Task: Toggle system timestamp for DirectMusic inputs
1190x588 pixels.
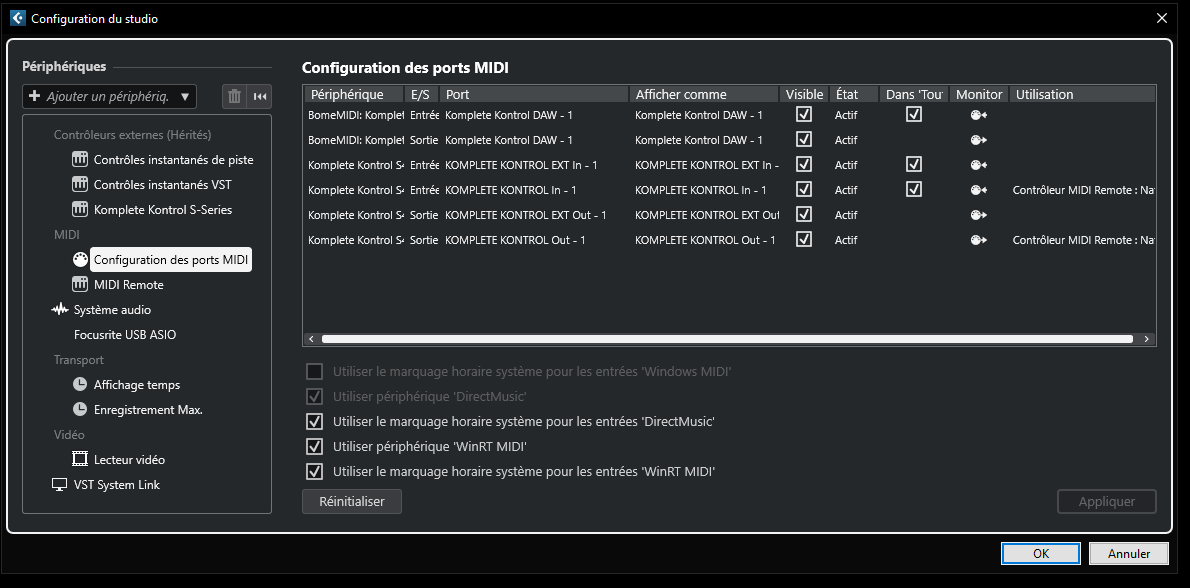Action: pos(315,422)
